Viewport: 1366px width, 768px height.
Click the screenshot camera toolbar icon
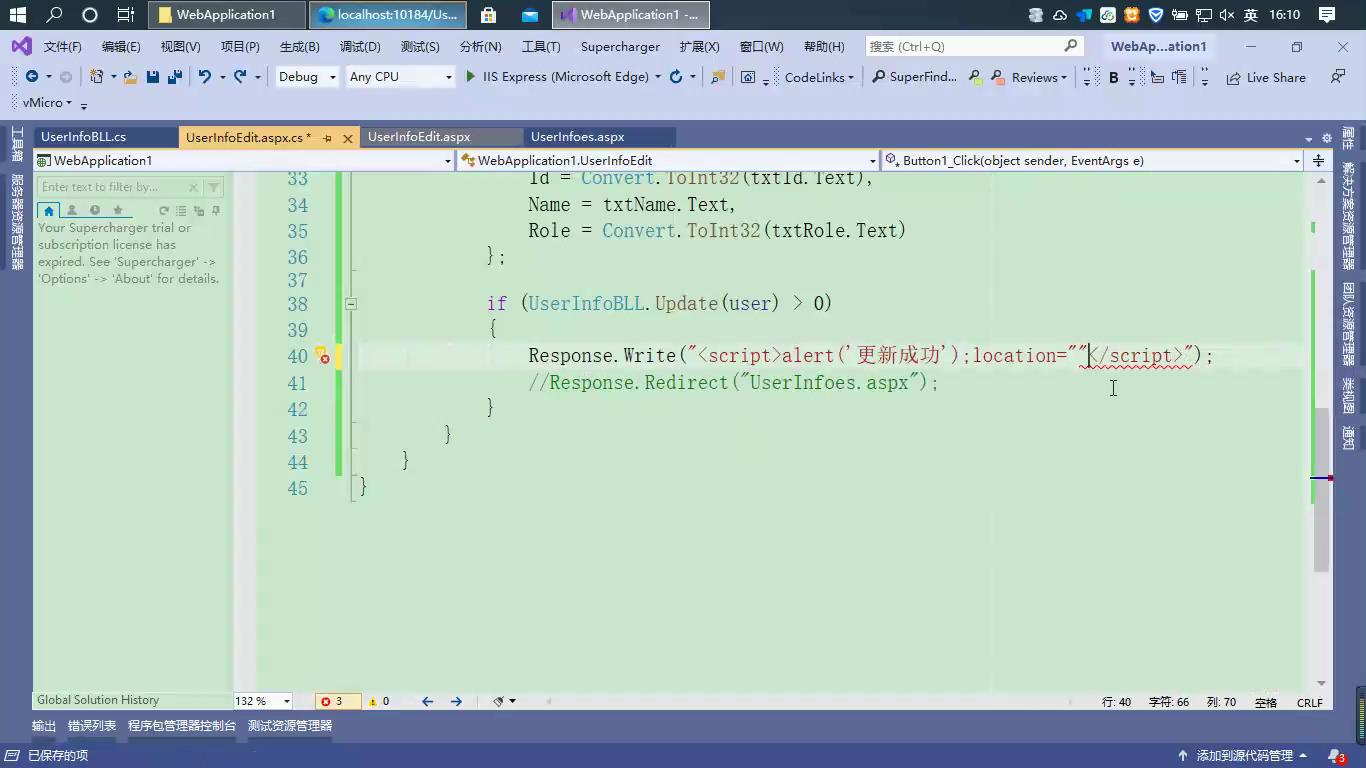tap(748, 77)
